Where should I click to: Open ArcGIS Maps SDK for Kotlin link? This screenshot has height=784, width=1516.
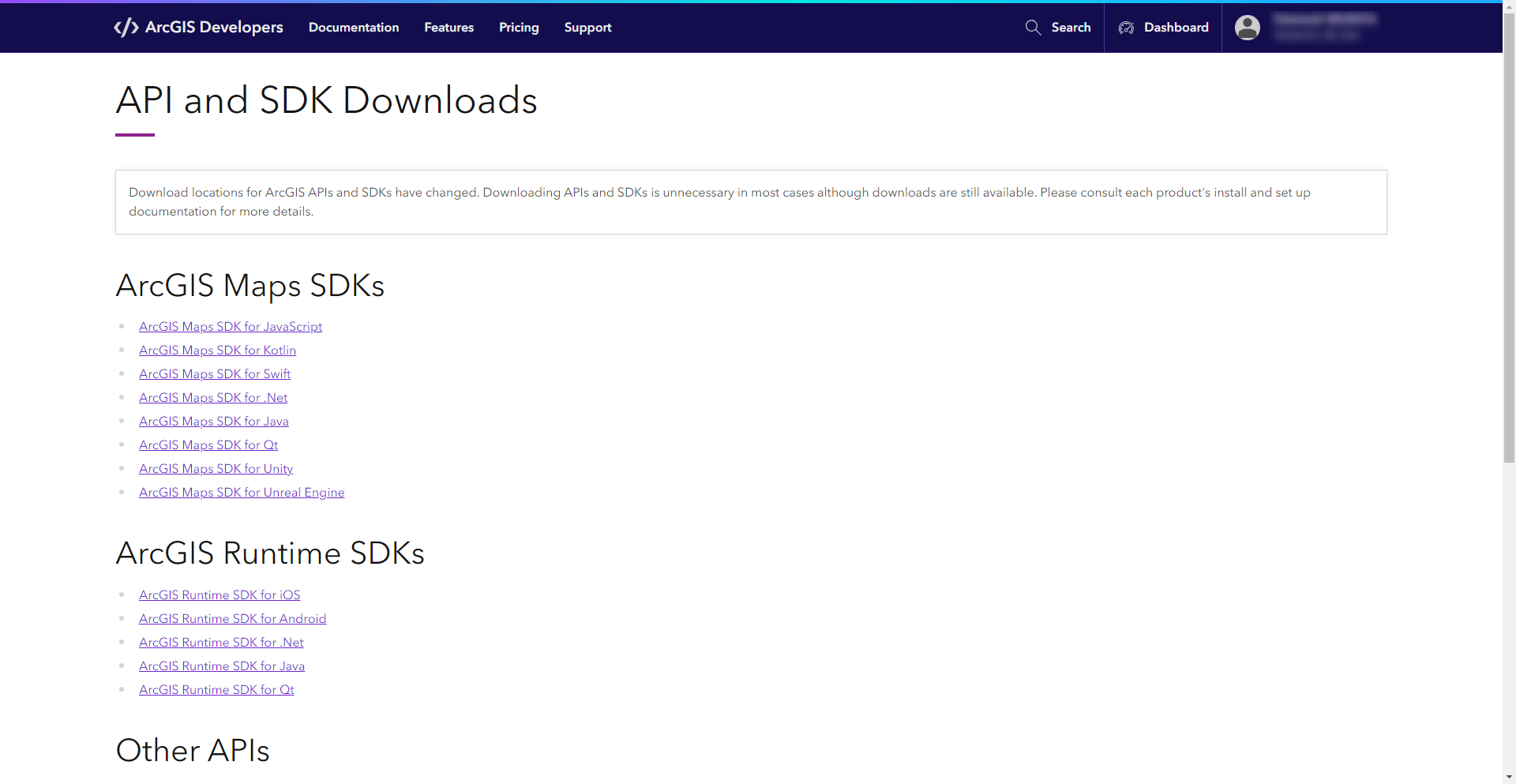point(217,351)
